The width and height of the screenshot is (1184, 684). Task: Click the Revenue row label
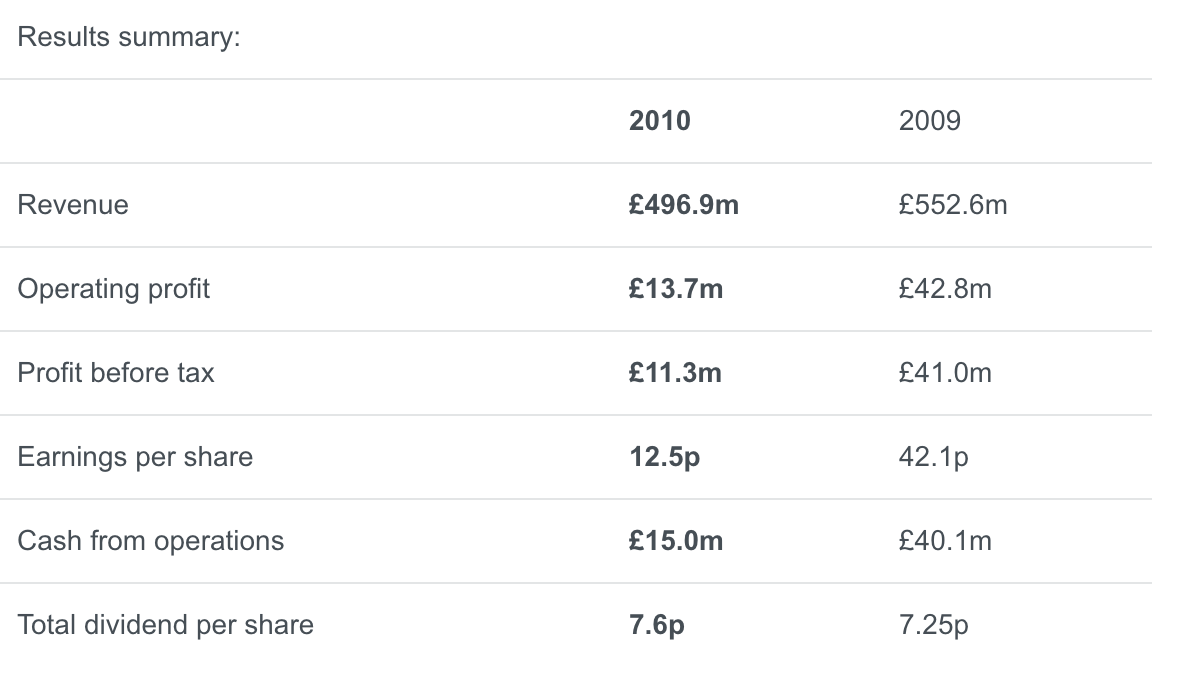[x=73, y=205]
